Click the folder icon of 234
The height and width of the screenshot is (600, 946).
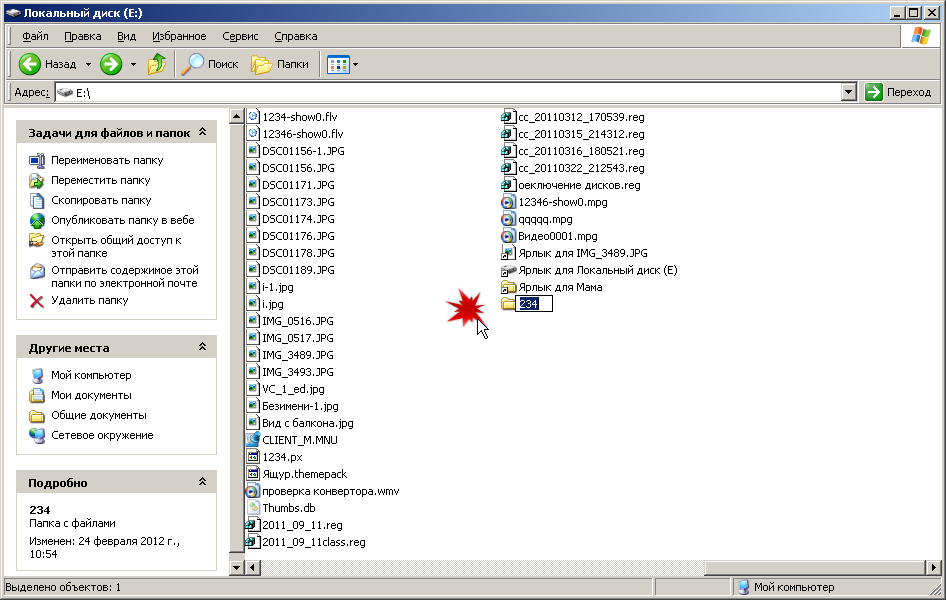(x=509, y=303)
